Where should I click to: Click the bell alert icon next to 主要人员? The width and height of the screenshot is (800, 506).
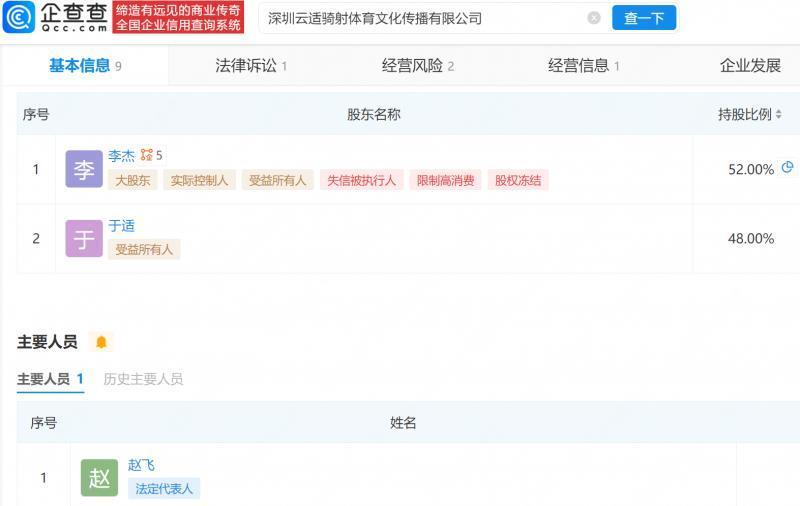101,342
